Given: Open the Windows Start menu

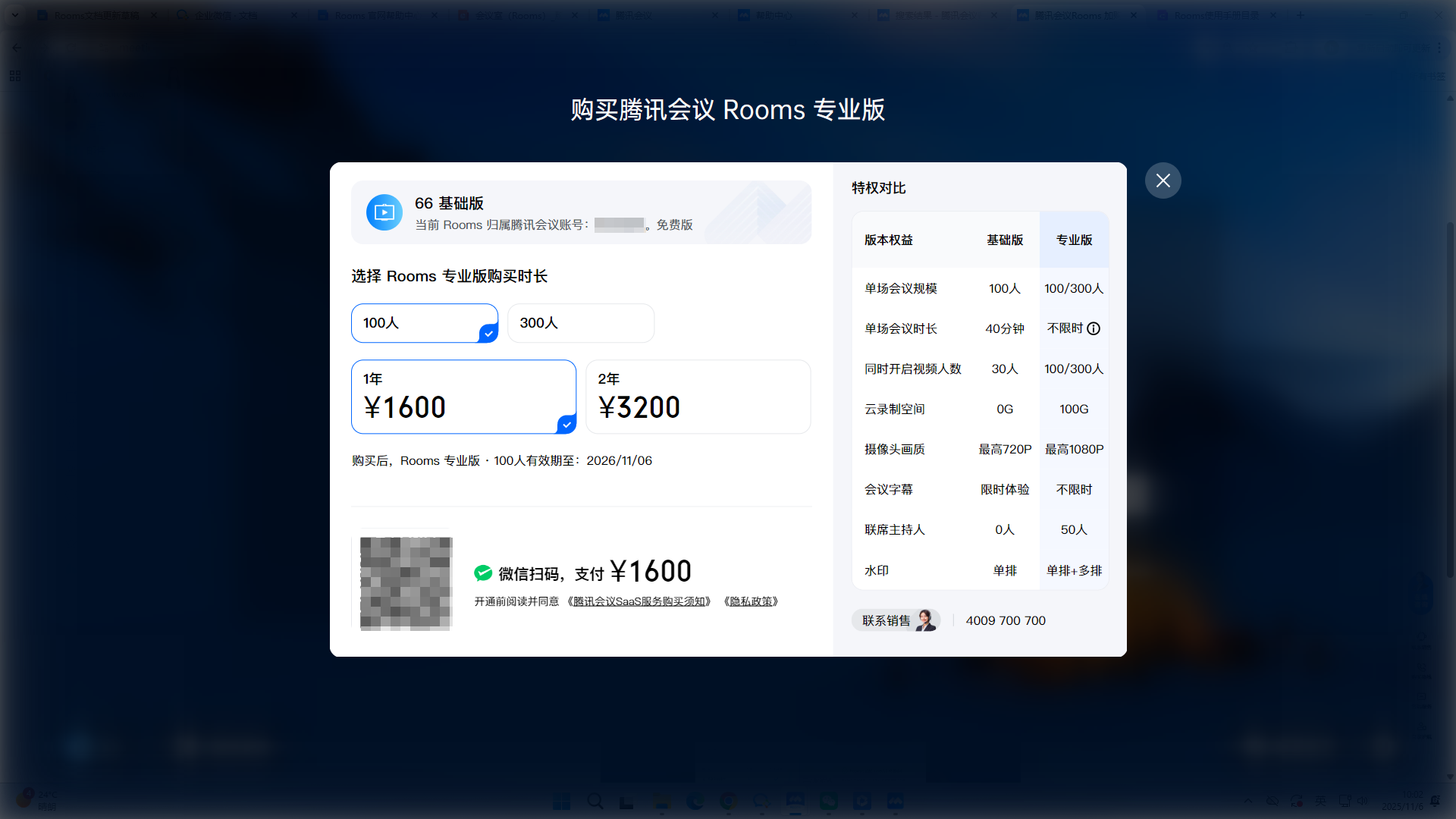Looking at the screenshot, I should [561, 802].
